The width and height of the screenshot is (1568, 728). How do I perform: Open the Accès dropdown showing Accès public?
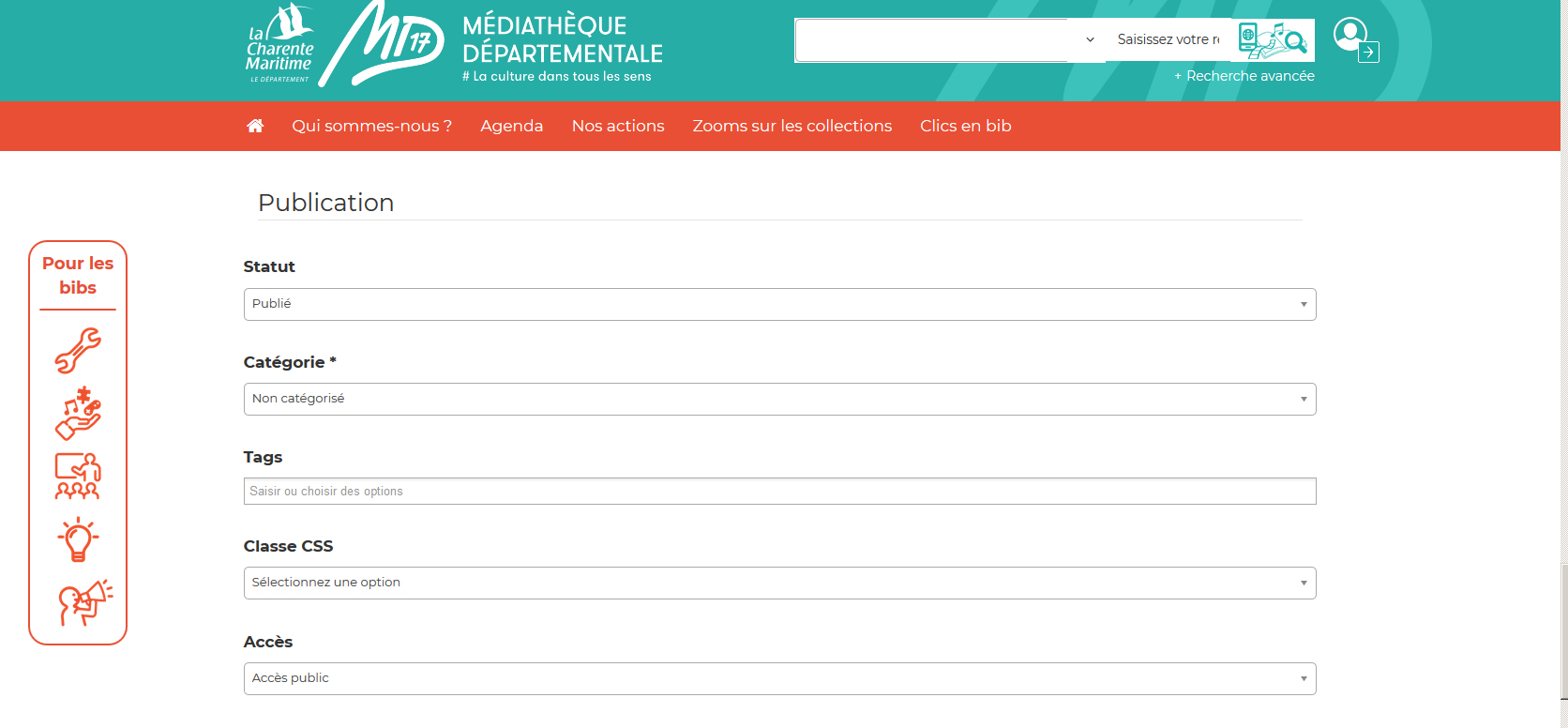point(779,678)
